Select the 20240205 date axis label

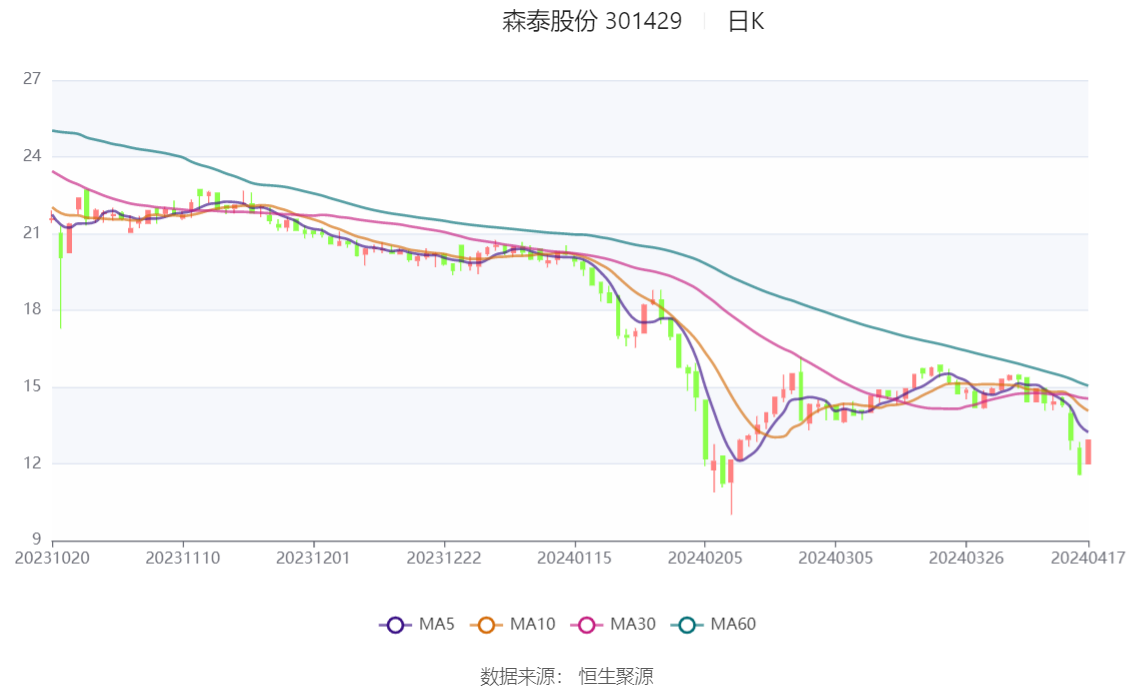[x=705, y=558]
